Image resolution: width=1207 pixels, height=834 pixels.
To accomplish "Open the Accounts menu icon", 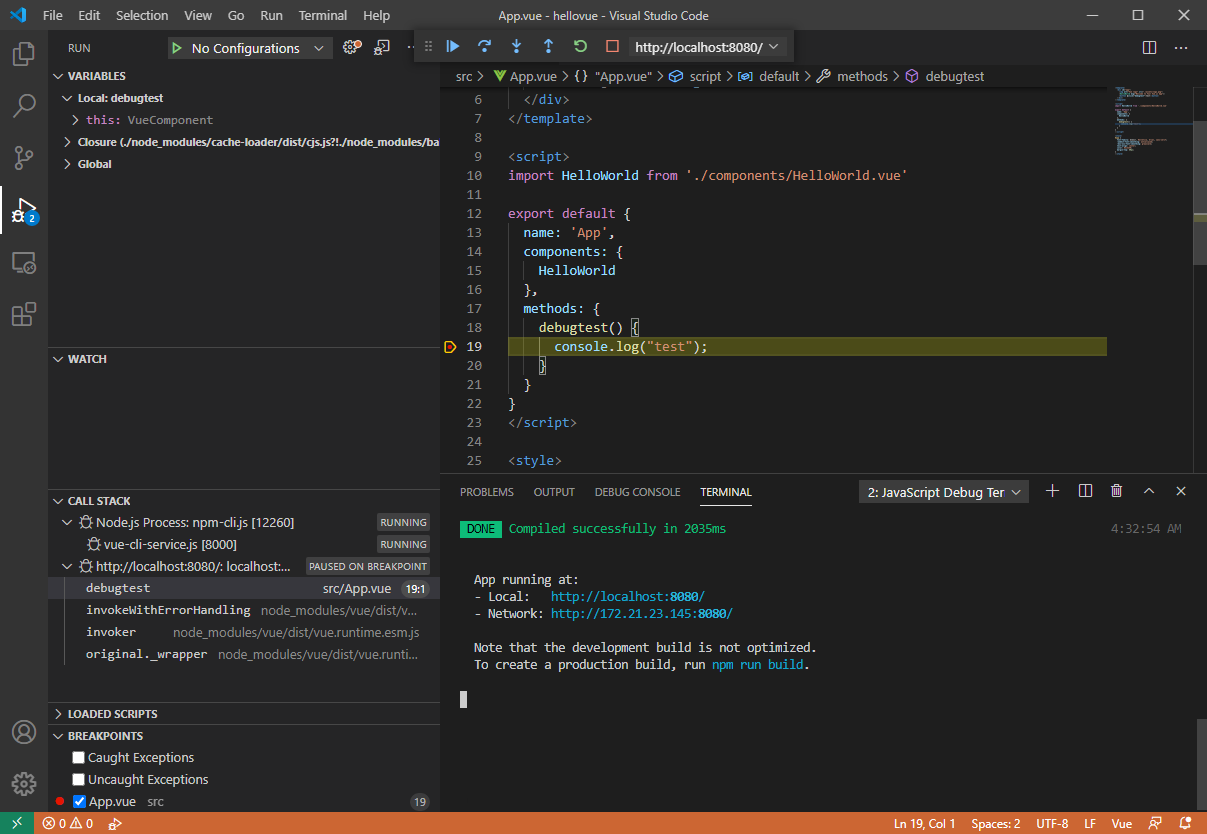I will 24,732.
